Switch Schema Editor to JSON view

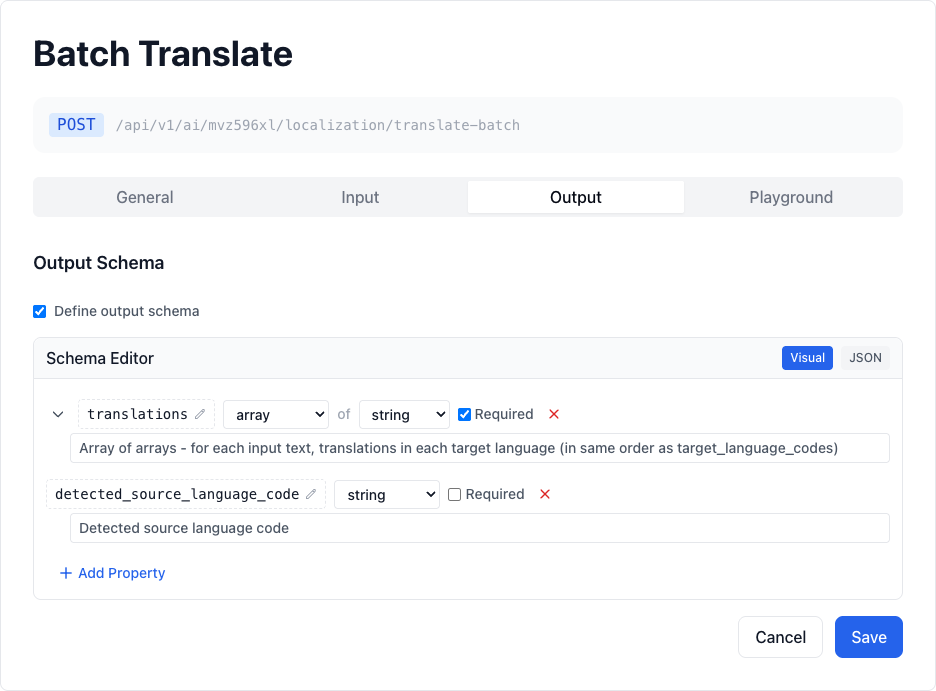tap(864, 357)
